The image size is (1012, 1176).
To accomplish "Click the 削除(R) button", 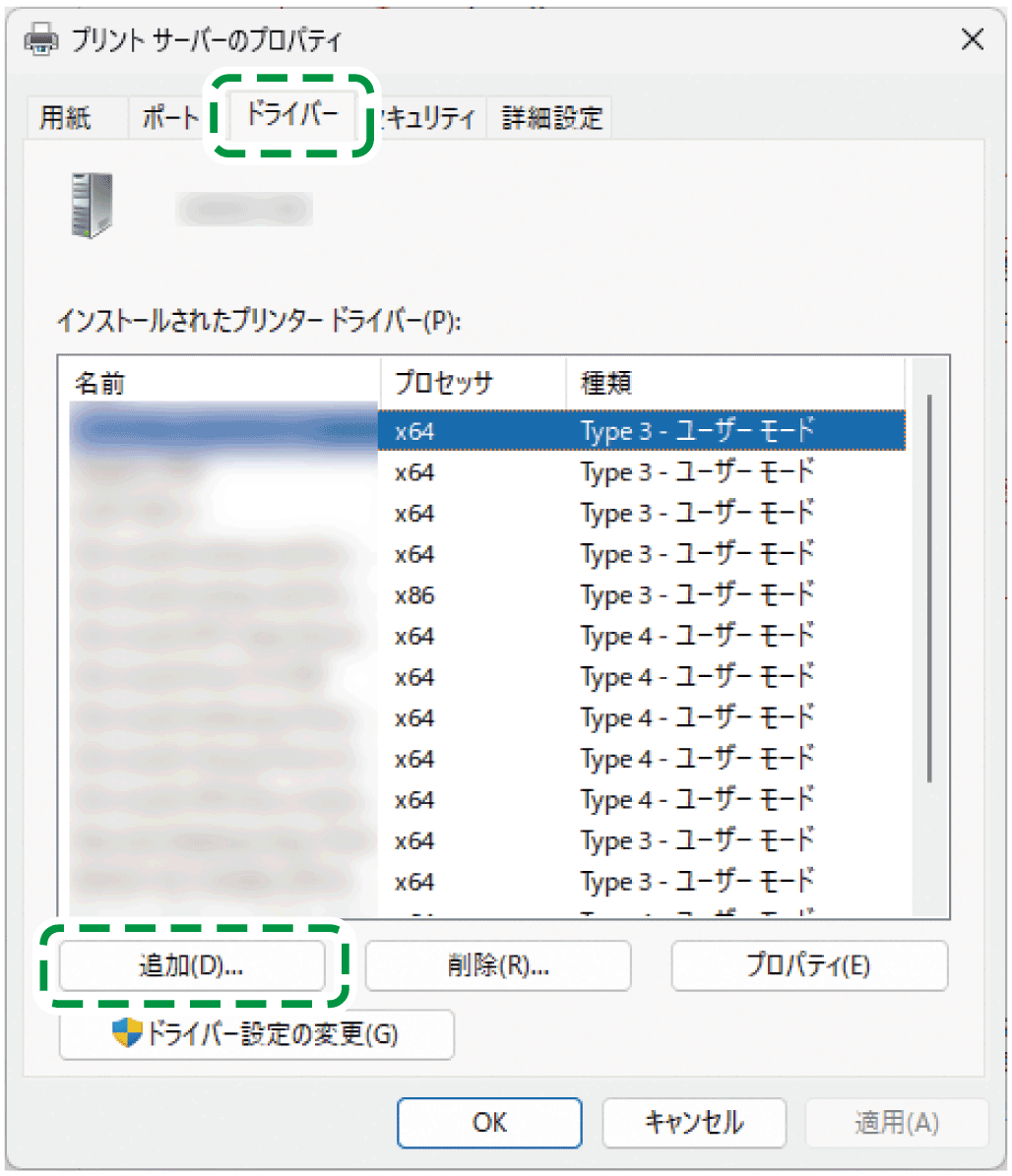I will coord(497,965).
